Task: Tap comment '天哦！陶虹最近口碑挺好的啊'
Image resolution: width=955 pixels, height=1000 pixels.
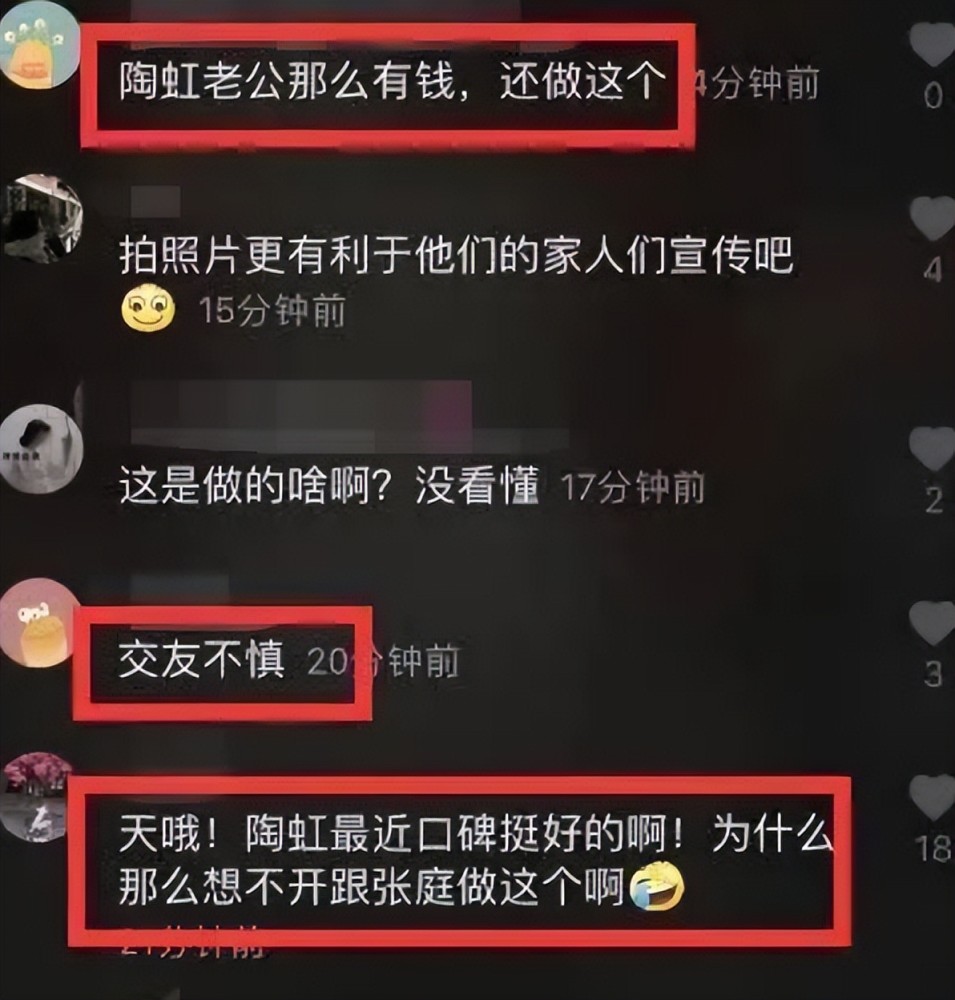Action: [x=476, y=860]
